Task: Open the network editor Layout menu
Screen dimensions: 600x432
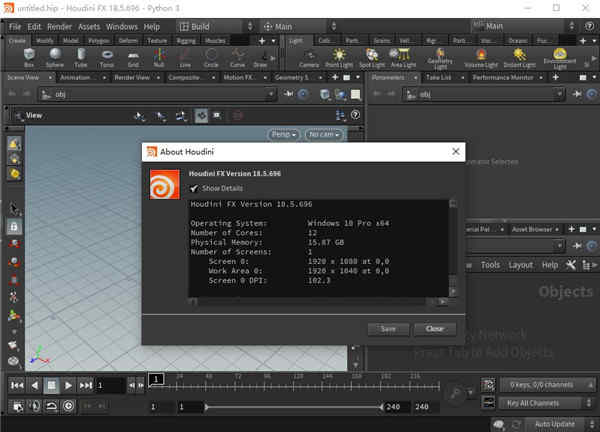Action: click(520, 265)
